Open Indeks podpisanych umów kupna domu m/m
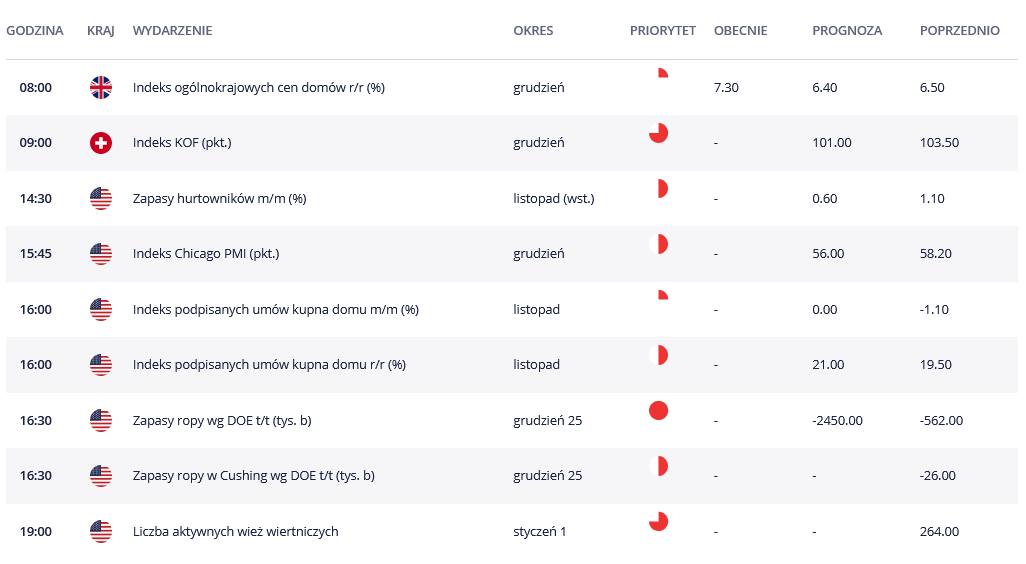The width and height of the screenshot is (1026, 564). [275, 309]
